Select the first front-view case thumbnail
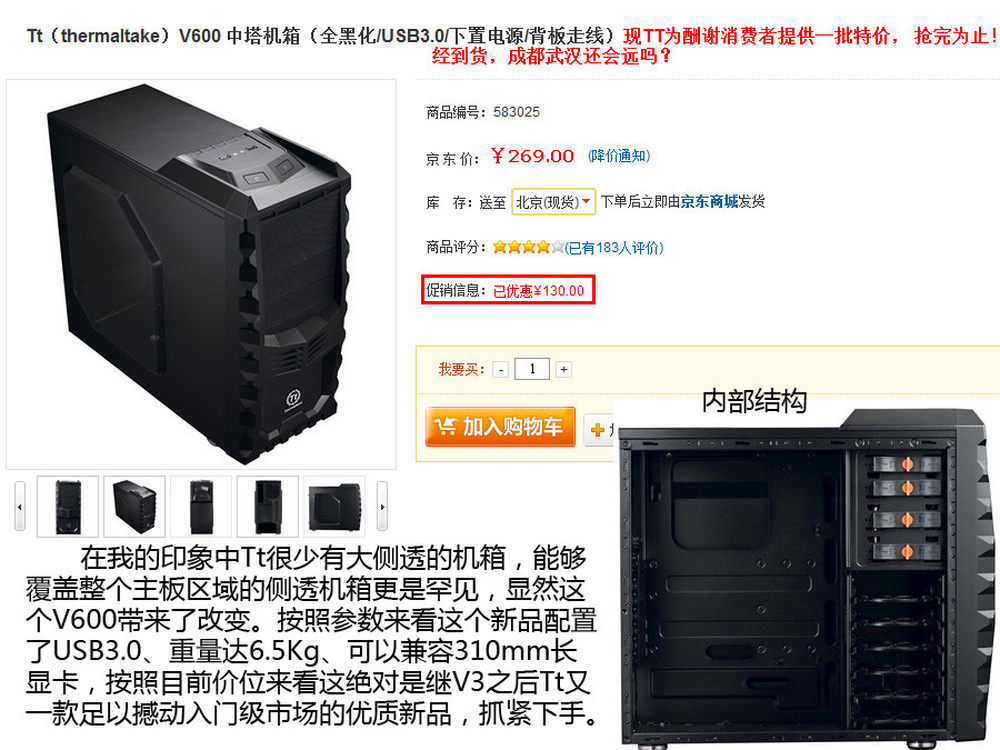The image size is (1000, 750). (x=68, y=506)
